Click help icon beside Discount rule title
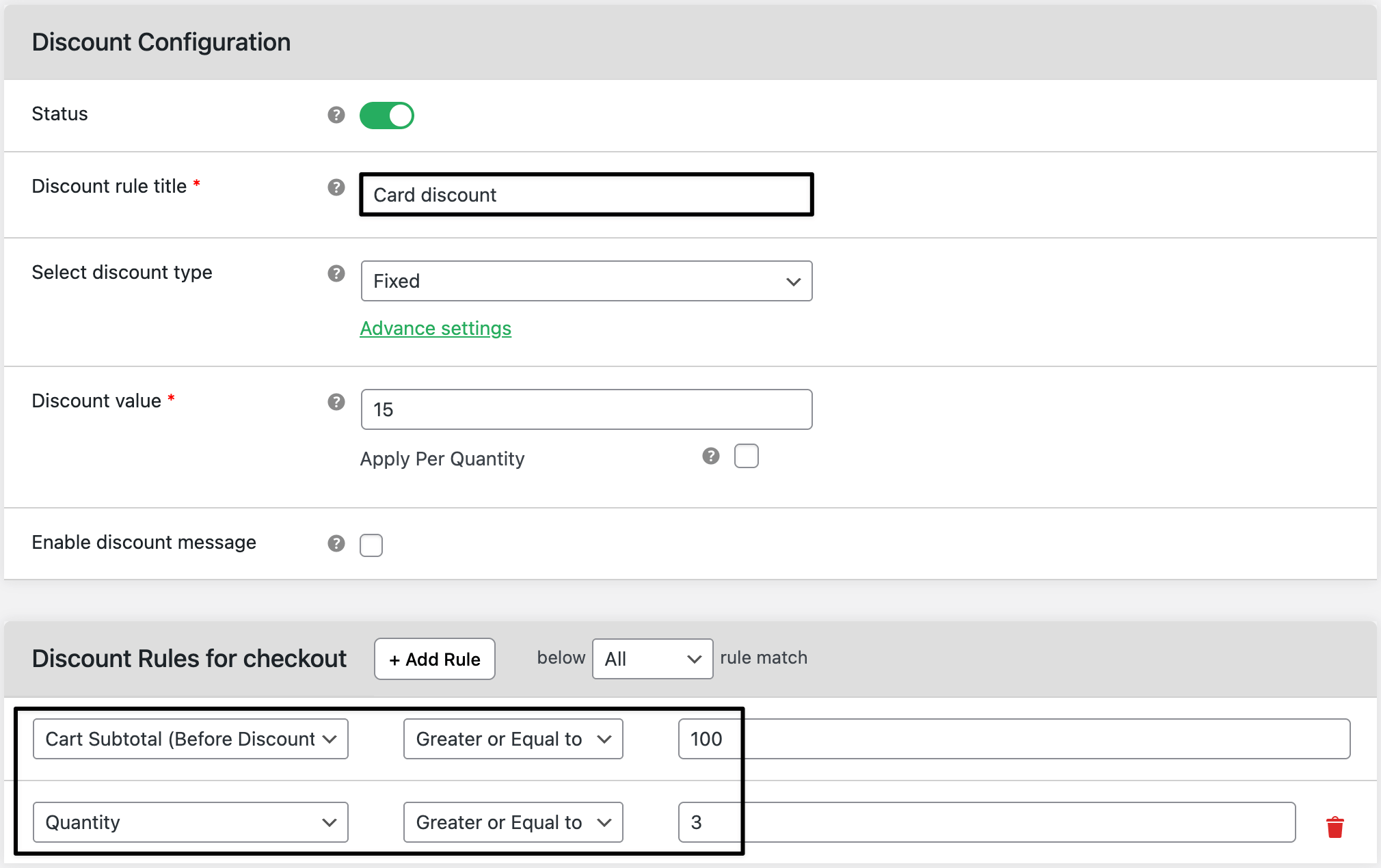The height and width of the screenshot is (868, 1381). coord(336,187)
